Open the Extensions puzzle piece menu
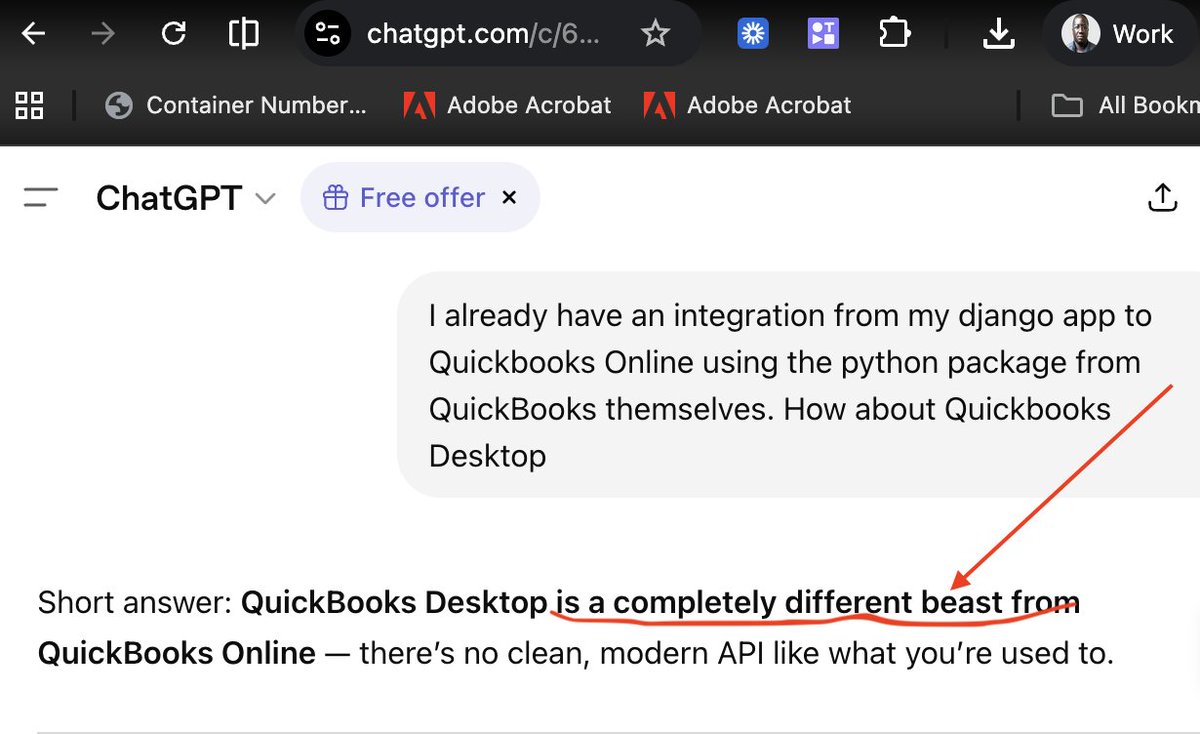Viewport: 1200px width, 734px height. coord(894,34)
